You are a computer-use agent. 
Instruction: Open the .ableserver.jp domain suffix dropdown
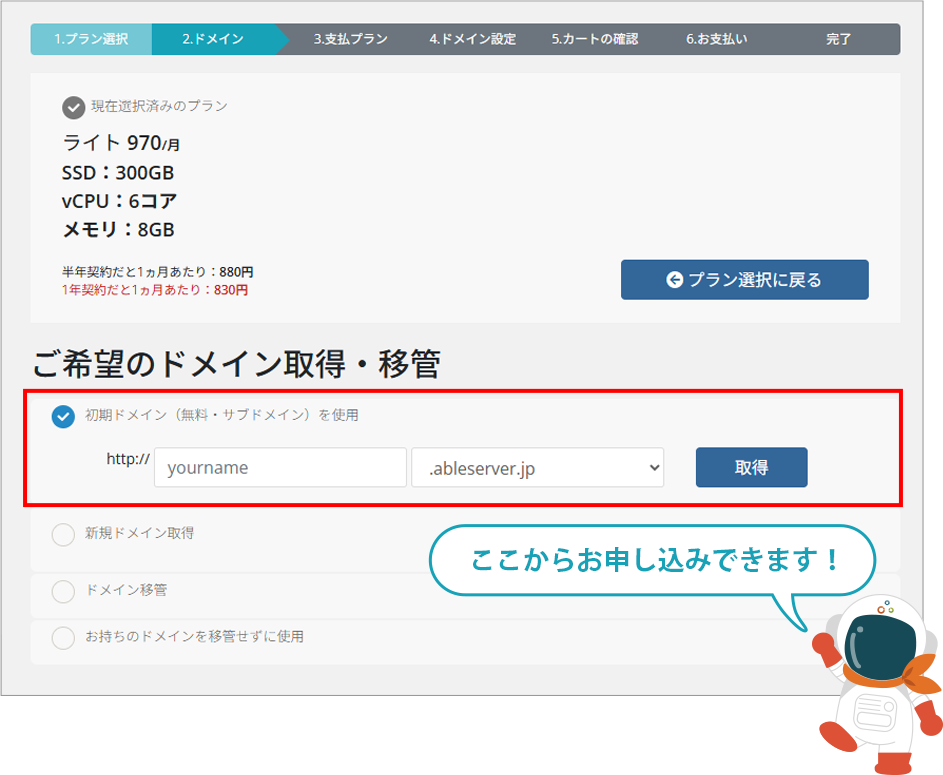(538, 467)
